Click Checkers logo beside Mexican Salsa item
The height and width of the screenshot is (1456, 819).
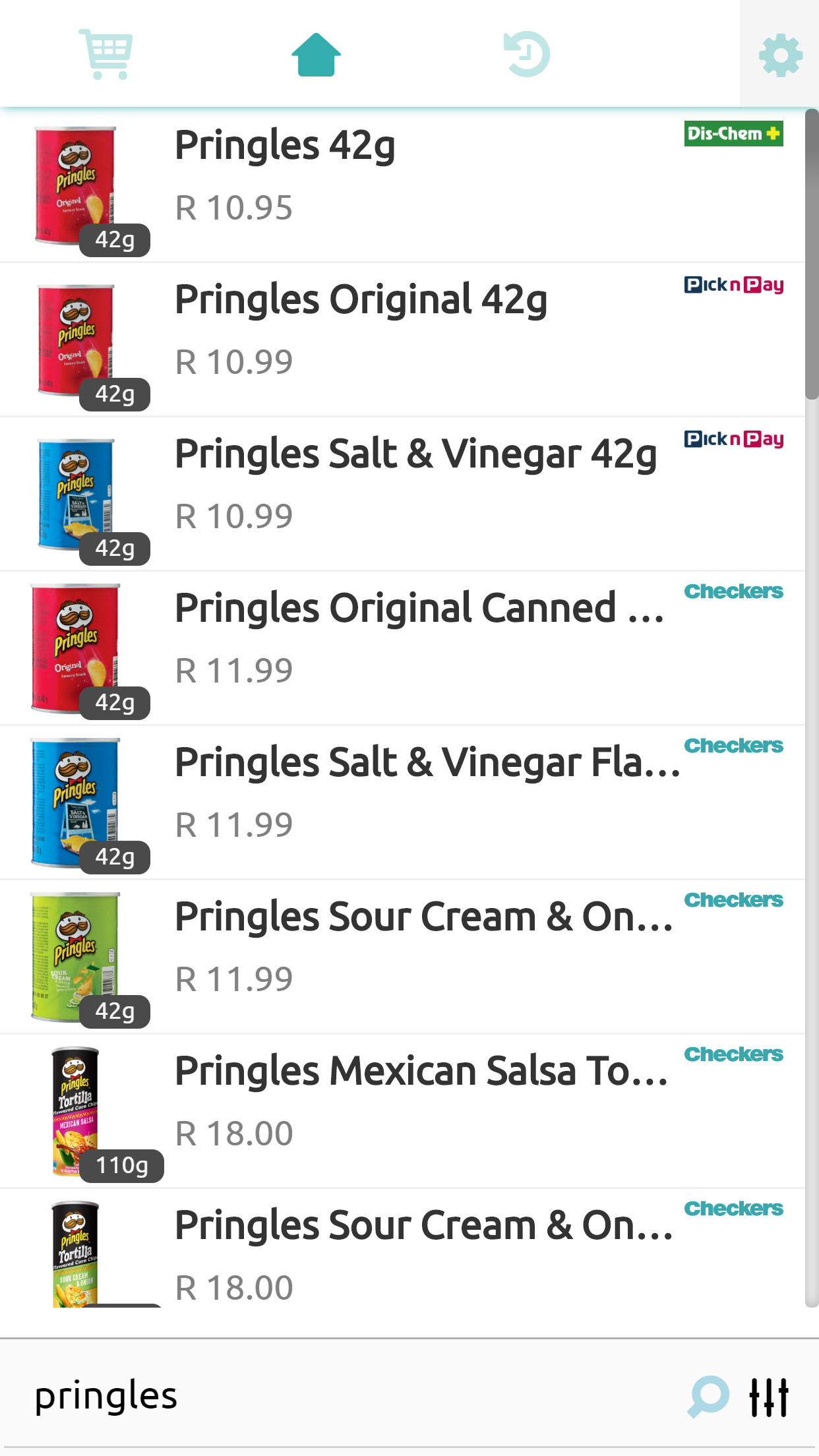pos(733,1054)
